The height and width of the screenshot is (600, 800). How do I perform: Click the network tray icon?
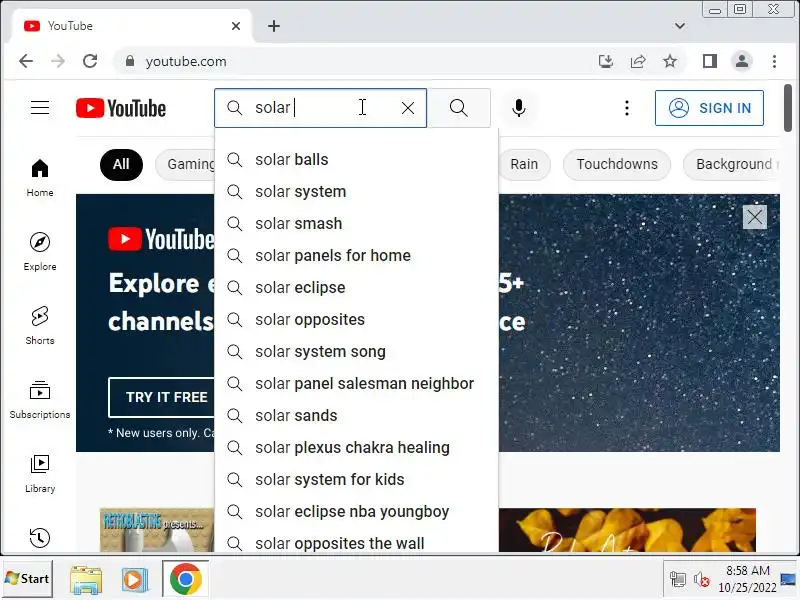coord(678,580)
